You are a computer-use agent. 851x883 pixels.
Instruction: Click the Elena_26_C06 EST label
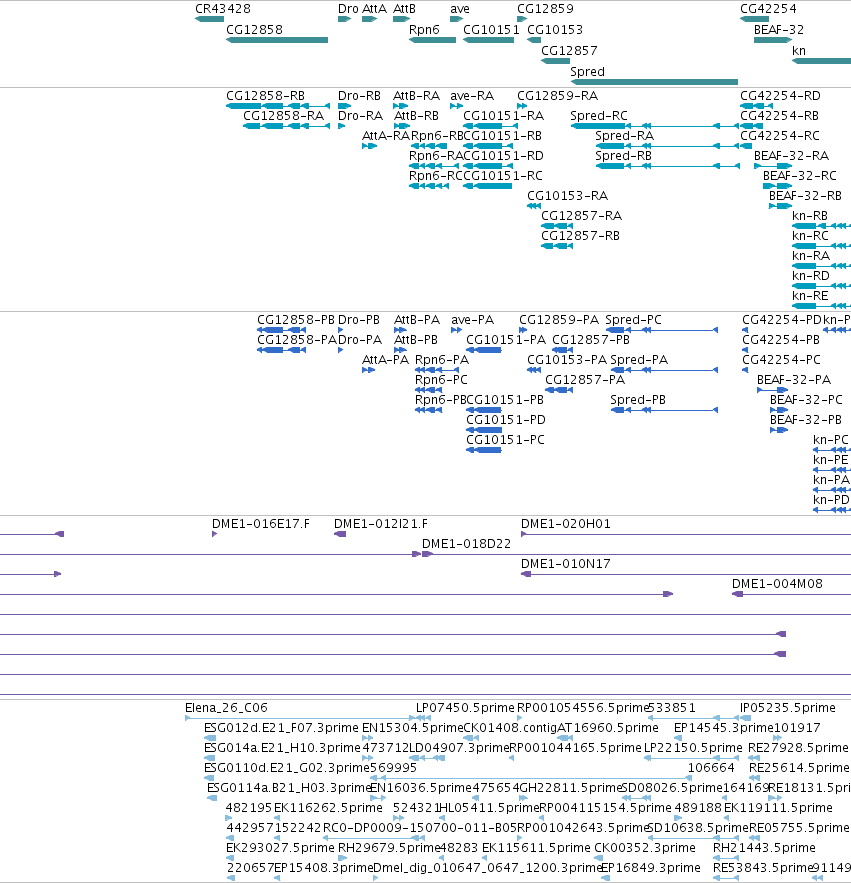tap(226, 708)
